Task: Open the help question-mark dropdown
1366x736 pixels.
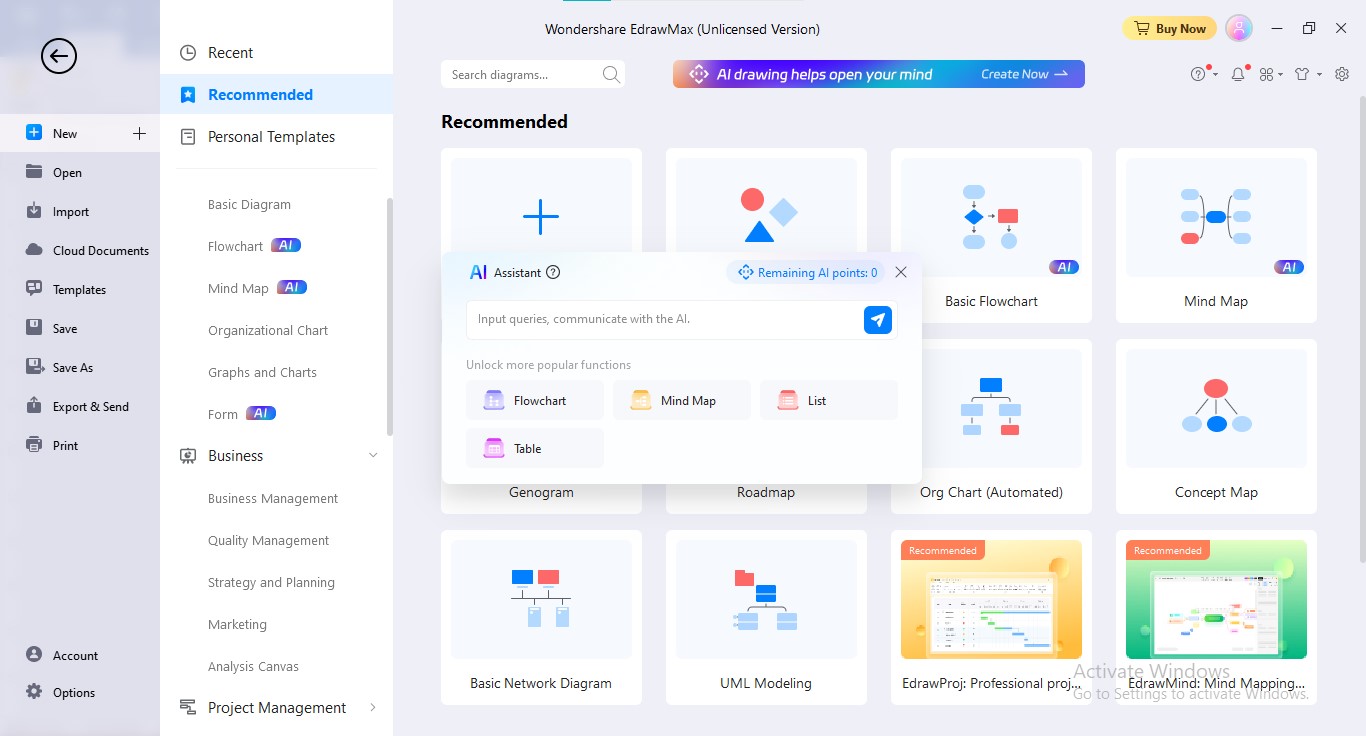Action: tap(1203, 74)
